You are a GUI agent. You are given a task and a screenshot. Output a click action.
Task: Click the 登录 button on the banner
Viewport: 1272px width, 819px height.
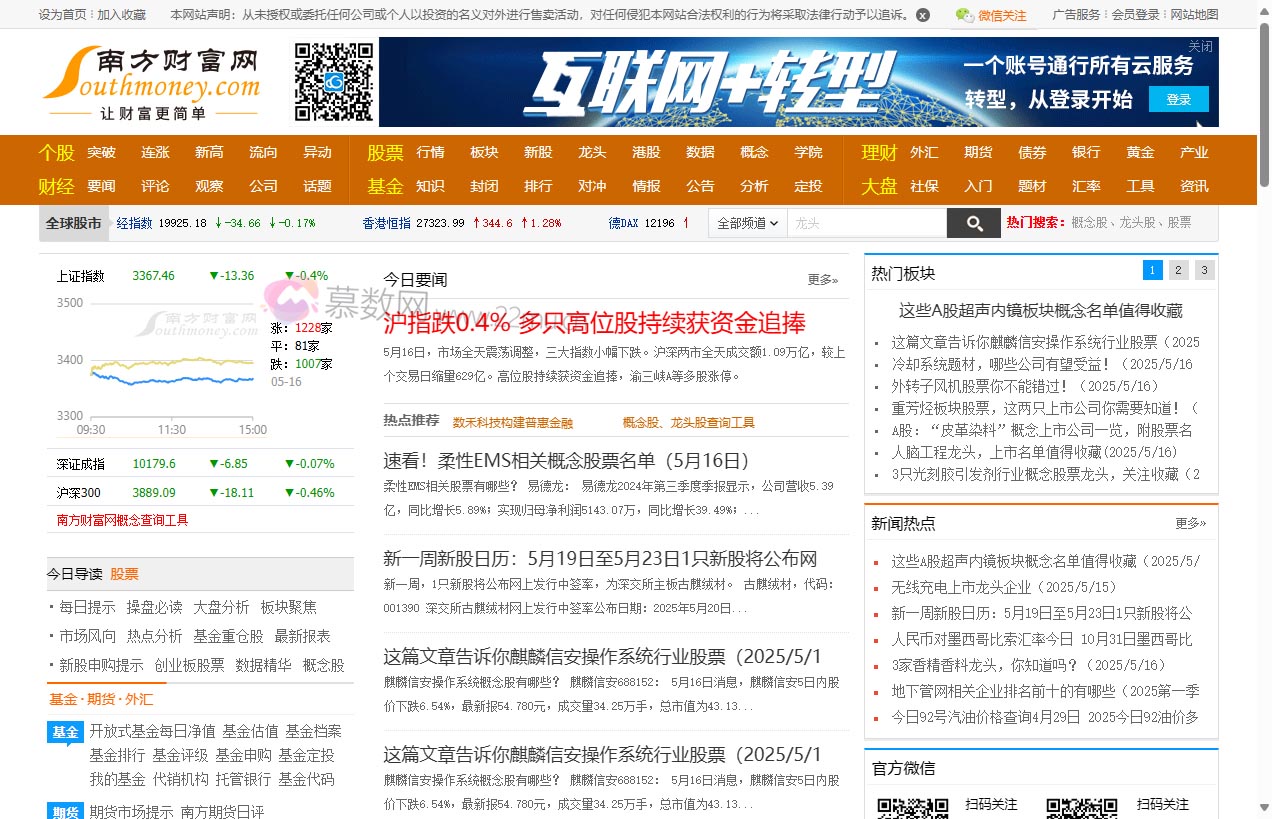tap(1179, 100)
